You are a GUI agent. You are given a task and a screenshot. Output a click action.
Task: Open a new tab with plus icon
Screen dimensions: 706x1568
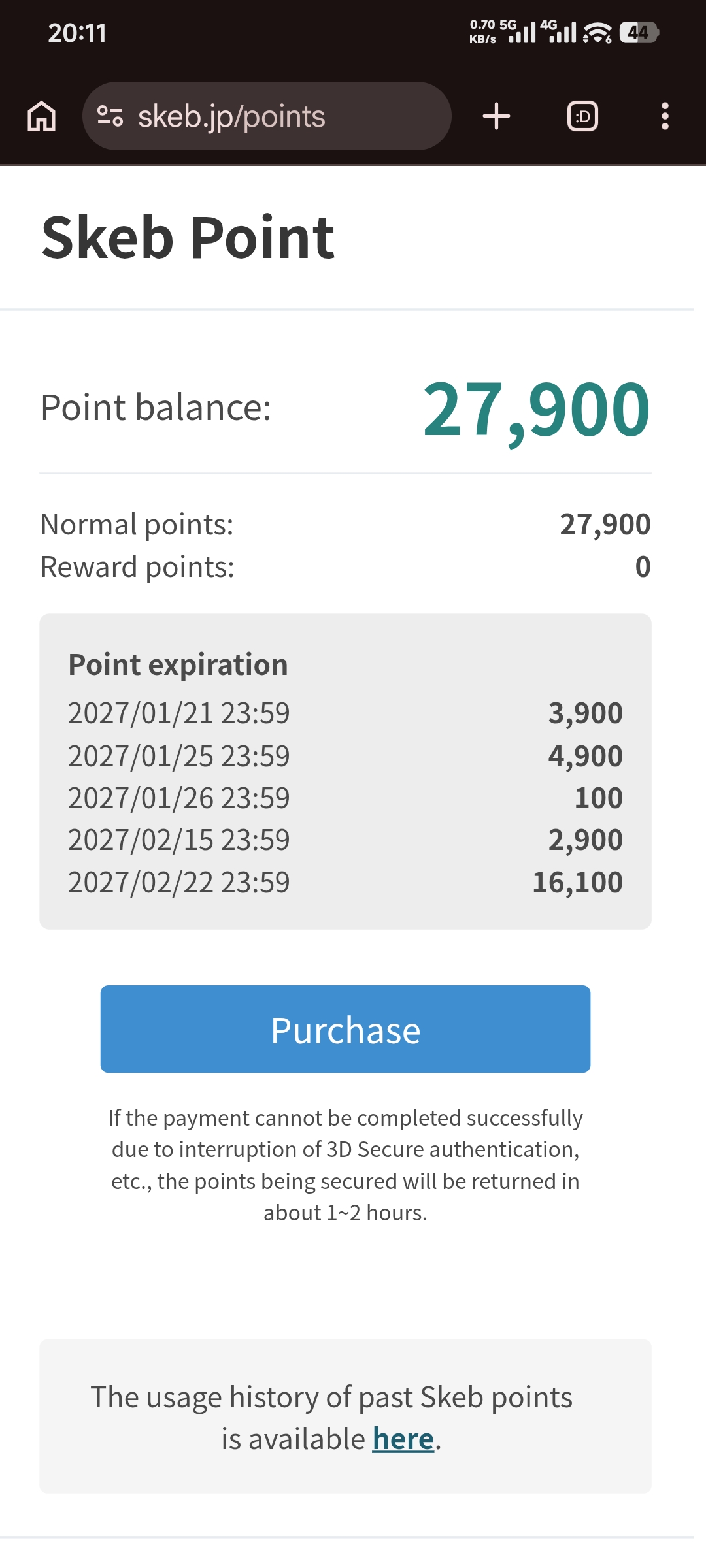(496, 116)
